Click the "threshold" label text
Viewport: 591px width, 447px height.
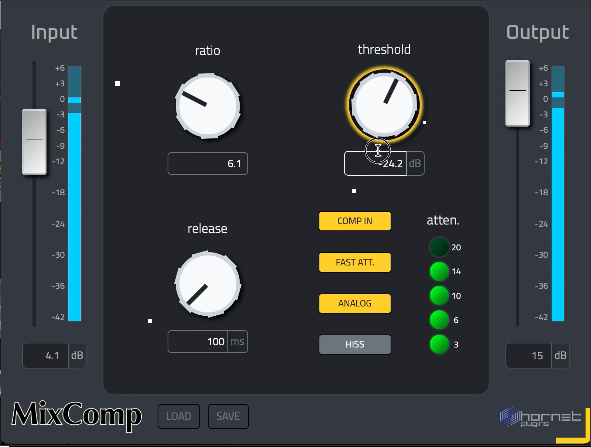pos(384,50)
